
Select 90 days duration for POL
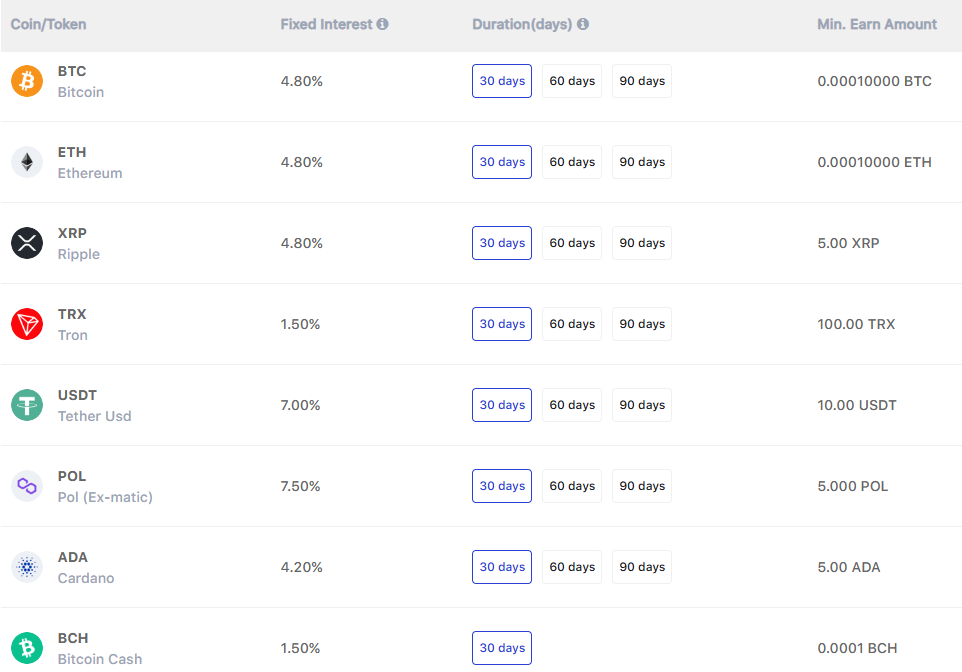641,486
